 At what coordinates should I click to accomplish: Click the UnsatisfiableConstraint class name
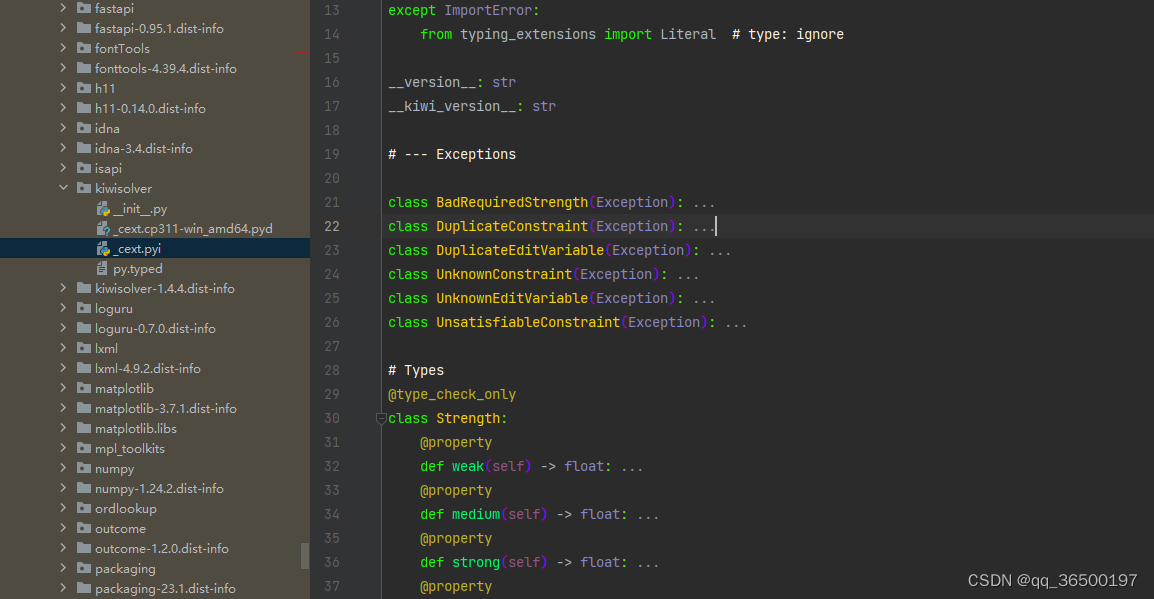[x=528, y=322]
